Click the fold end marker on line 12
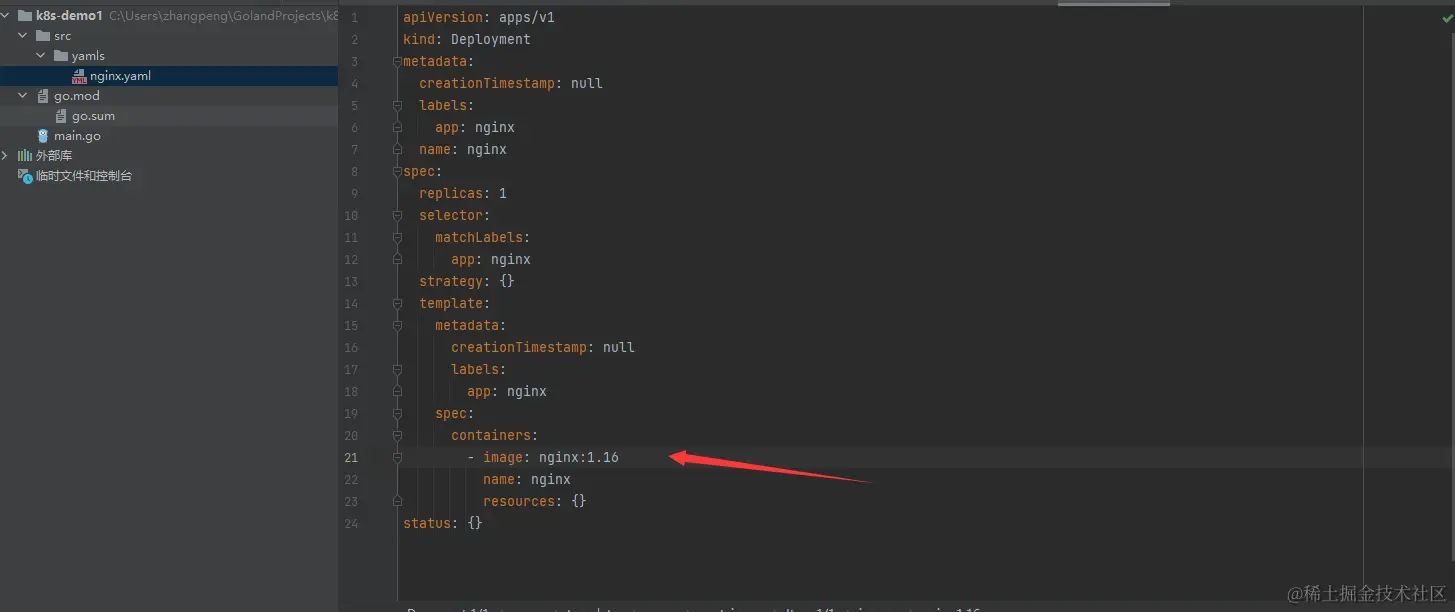Image resolution: width=1455 pixels, height=612 pixels. click(x=397, y=260)
